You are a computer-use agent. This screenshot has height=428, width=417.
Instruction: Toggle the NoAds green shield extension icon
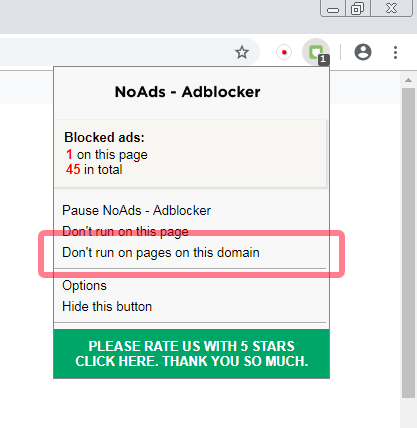pos(316,52)
